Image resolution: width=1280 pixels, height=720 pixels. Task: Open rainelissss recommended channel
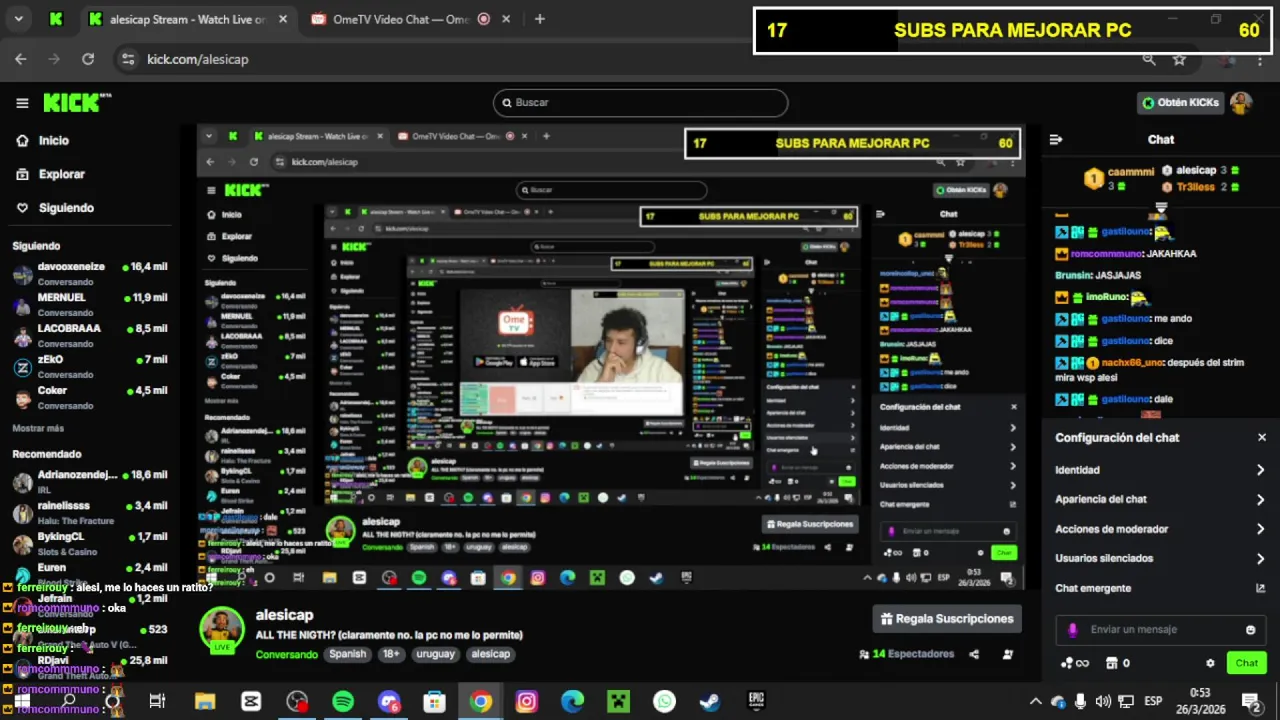90,513
